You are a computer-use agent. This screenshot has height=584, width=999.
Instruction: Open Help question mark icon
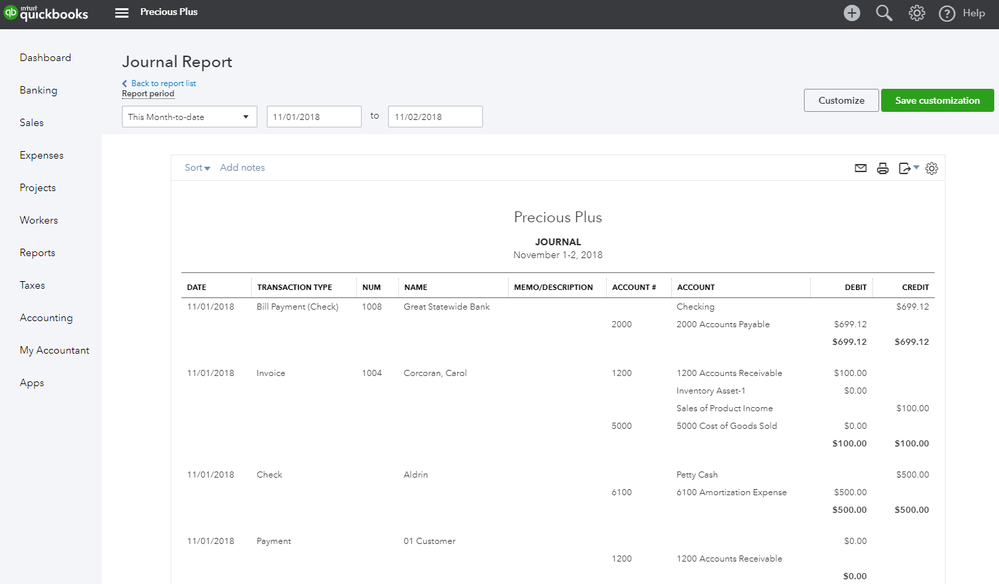(x=947, y=13)
